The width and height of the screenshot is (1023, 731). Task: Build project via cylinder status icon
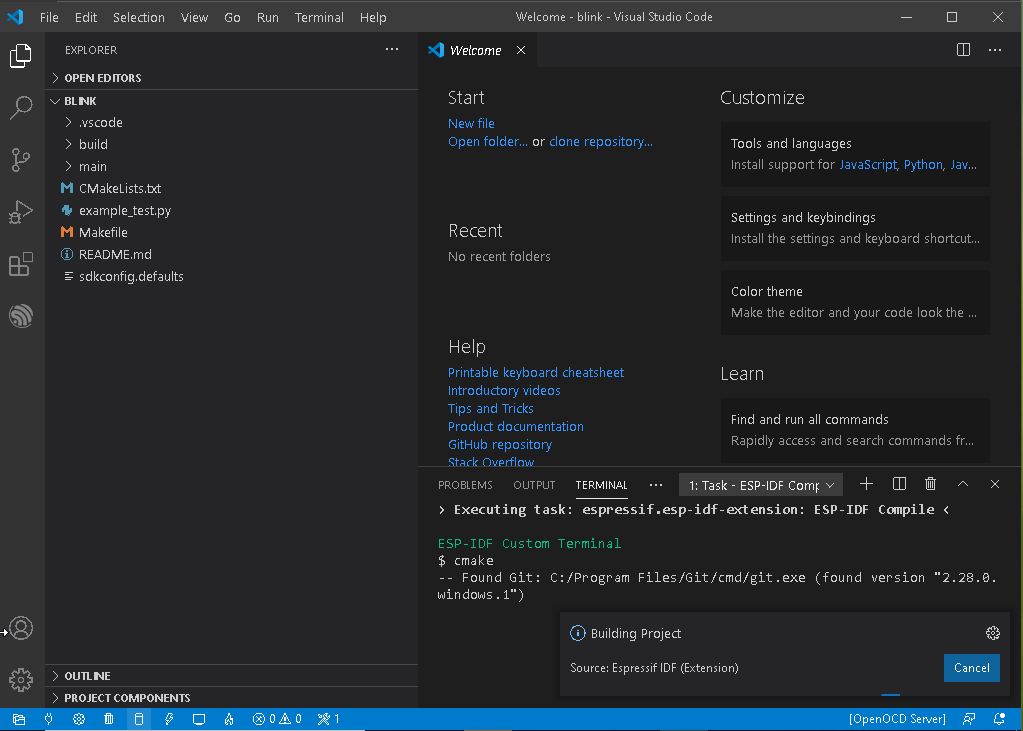(138, 719)
